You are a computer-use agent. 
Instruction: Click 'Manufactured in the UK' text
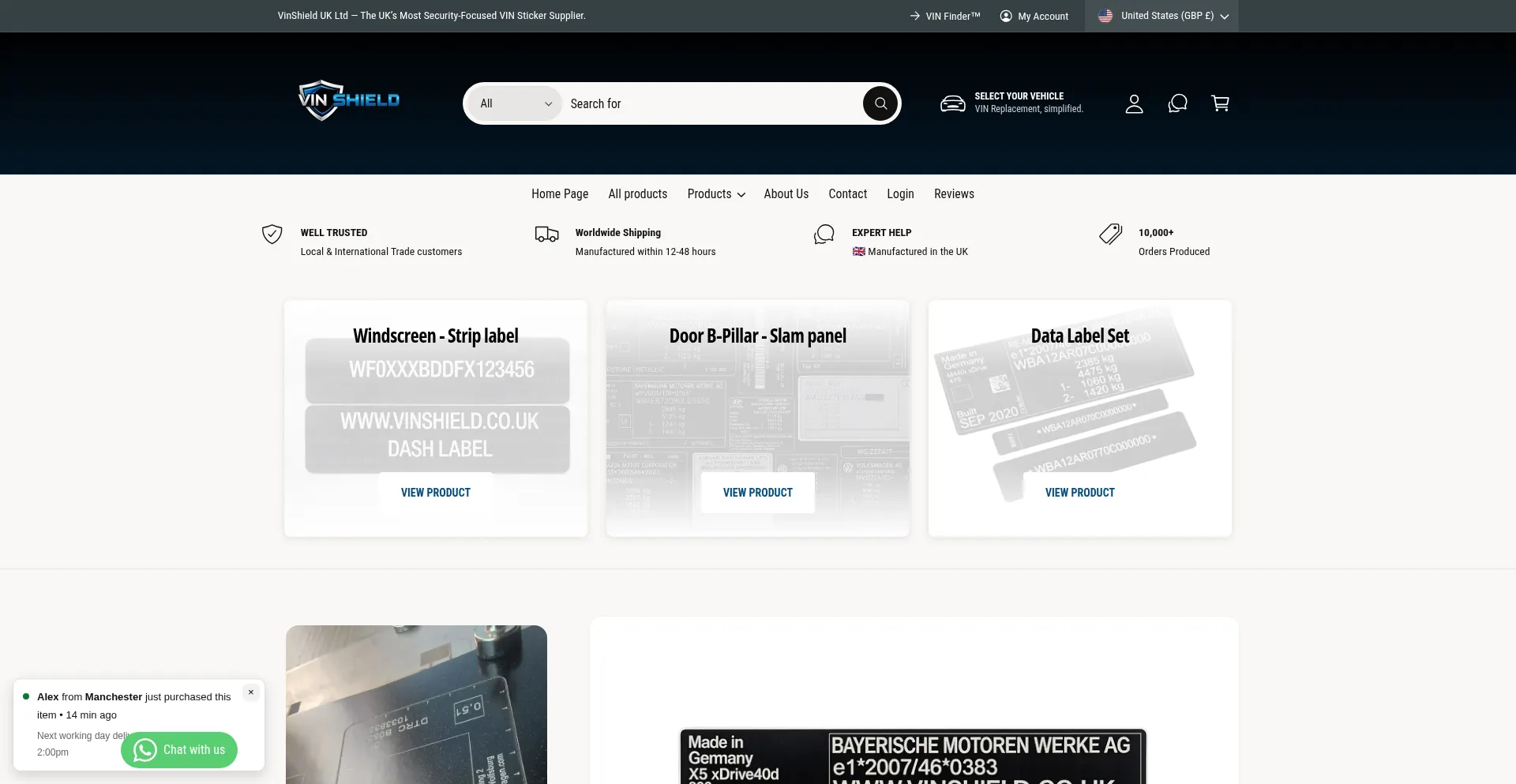[917, 252]
